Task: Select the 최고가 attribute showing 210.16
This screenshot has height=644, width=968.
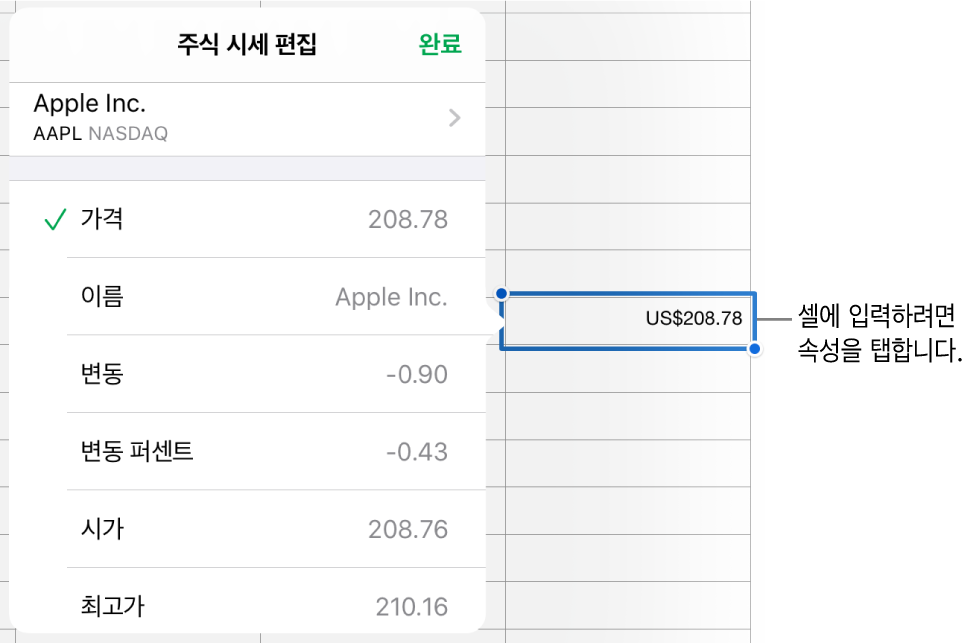Action: pyautogui.click(x=250, y=606)
